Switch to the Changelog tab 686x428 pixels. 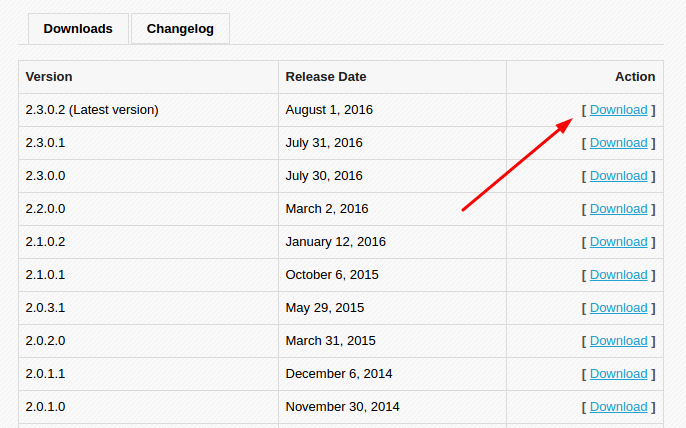click(x=180, y=29)
